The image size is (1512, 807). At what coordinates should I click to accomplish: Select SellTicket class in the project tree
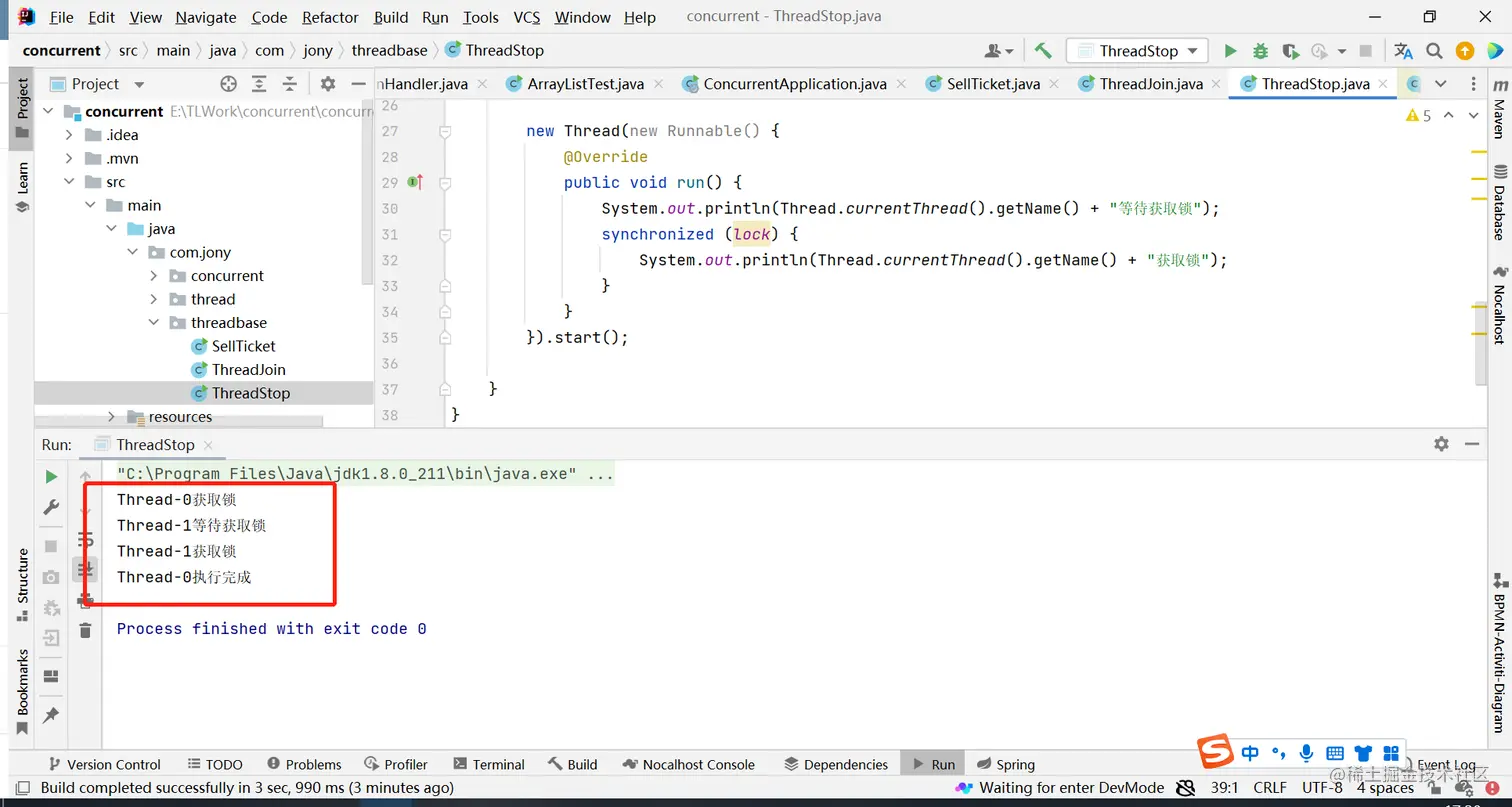[x=243, y=346]
